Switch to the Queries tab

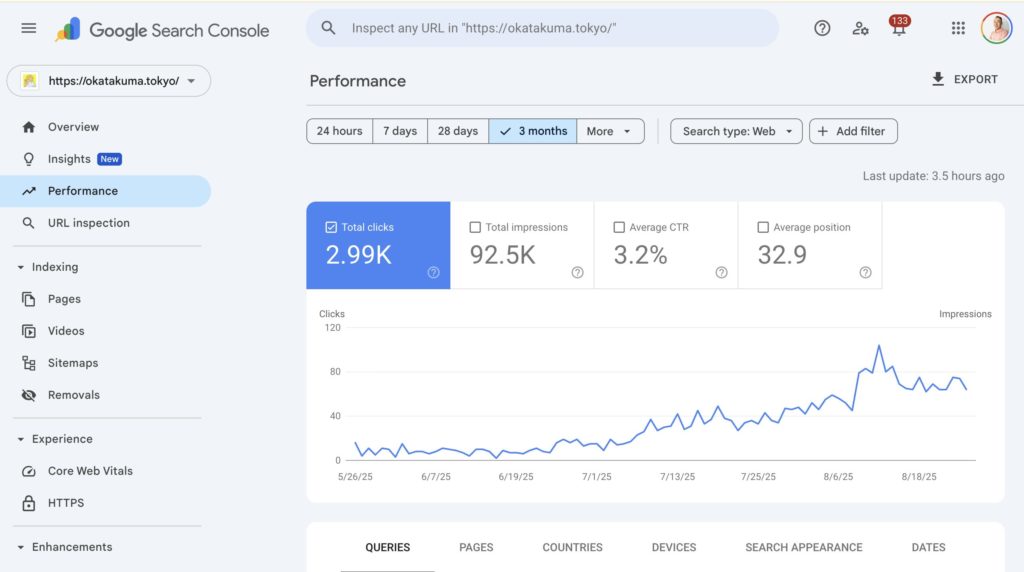(388, 547)
